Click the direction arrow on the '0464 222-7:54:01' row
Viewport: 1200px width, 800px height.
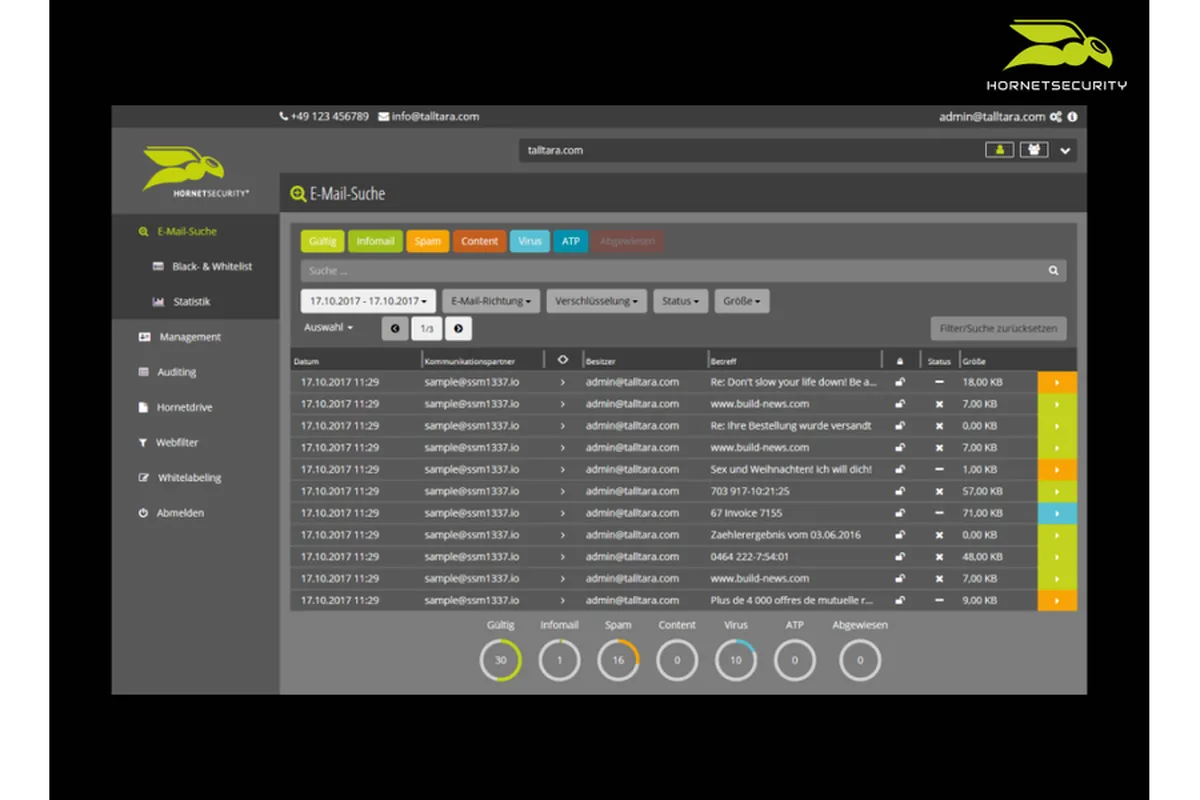coord(563,557)
